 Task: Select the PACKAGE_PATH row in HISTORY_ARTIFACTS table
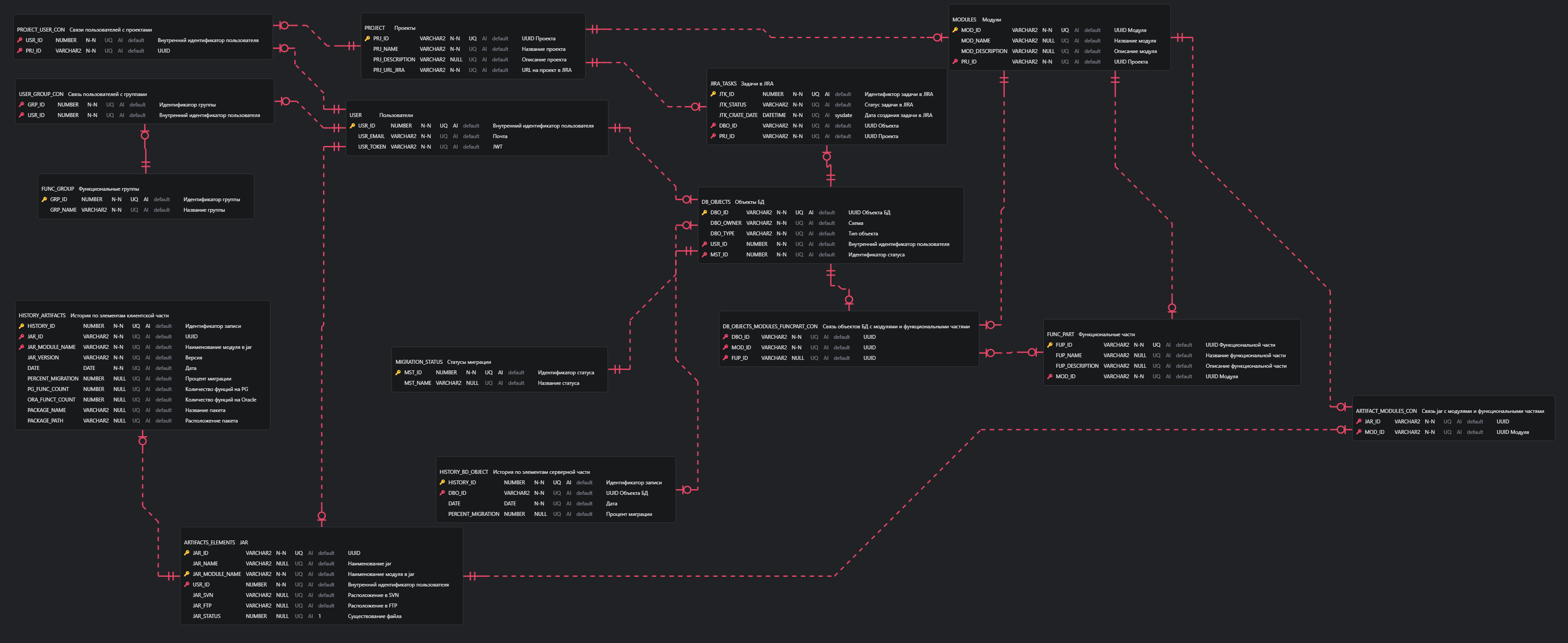pos(45,420)
